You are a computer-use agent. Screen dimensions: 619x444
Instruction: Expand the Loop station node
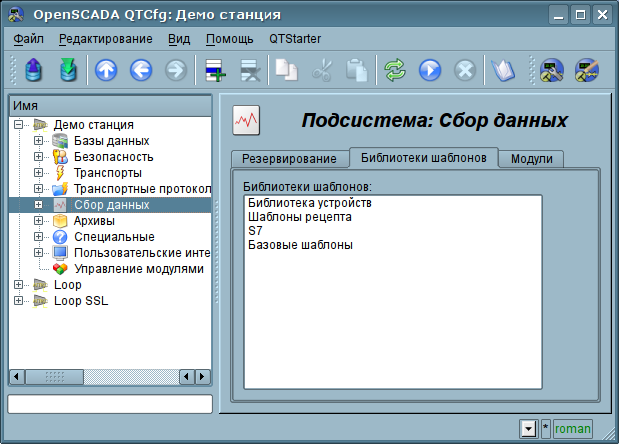(18, 285)
